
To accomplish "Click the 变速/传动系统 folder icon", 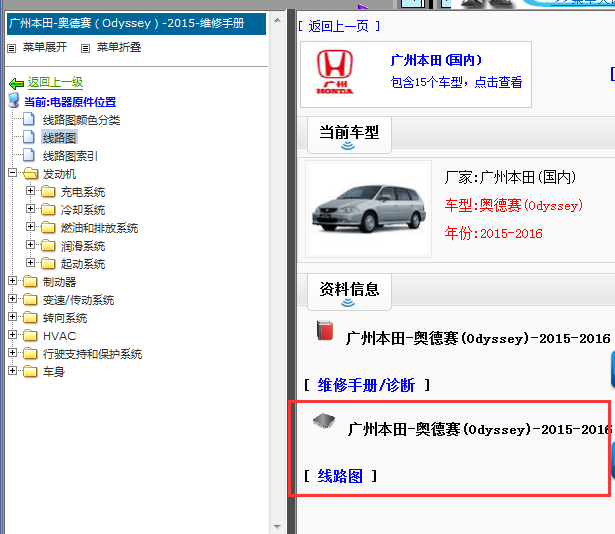I will [x=30, y=299].
